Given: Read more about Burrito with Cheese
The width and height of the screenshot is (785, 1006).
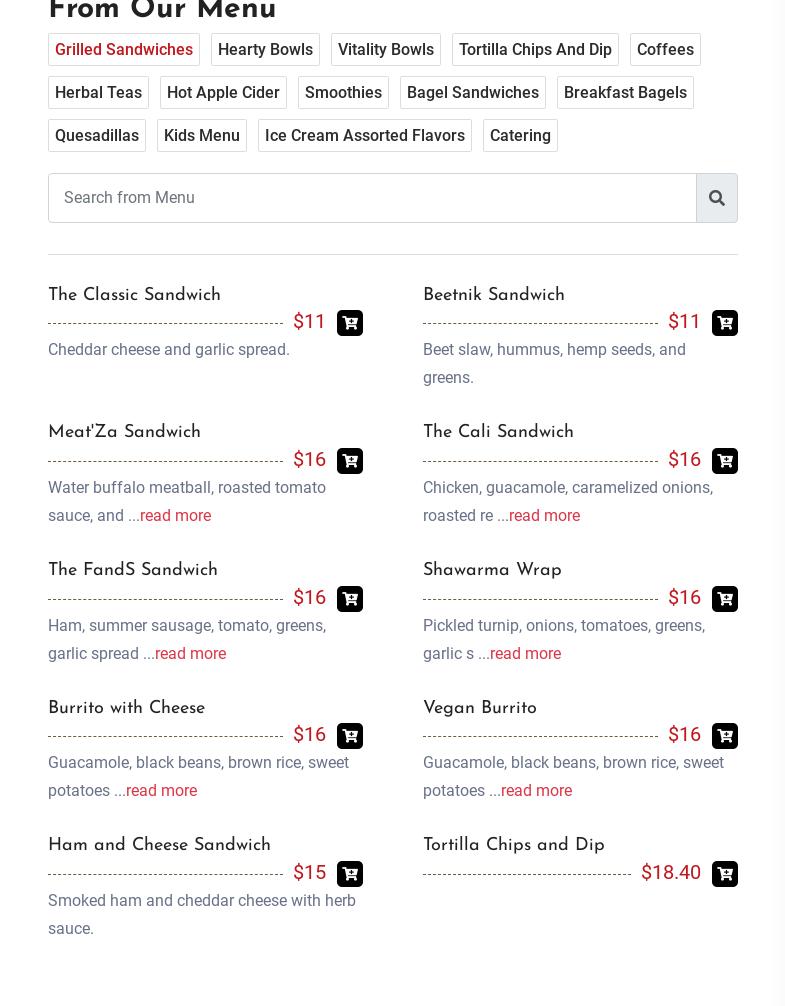Looking at the screenshot, I should pyautogui.click(x=162, y=790).
